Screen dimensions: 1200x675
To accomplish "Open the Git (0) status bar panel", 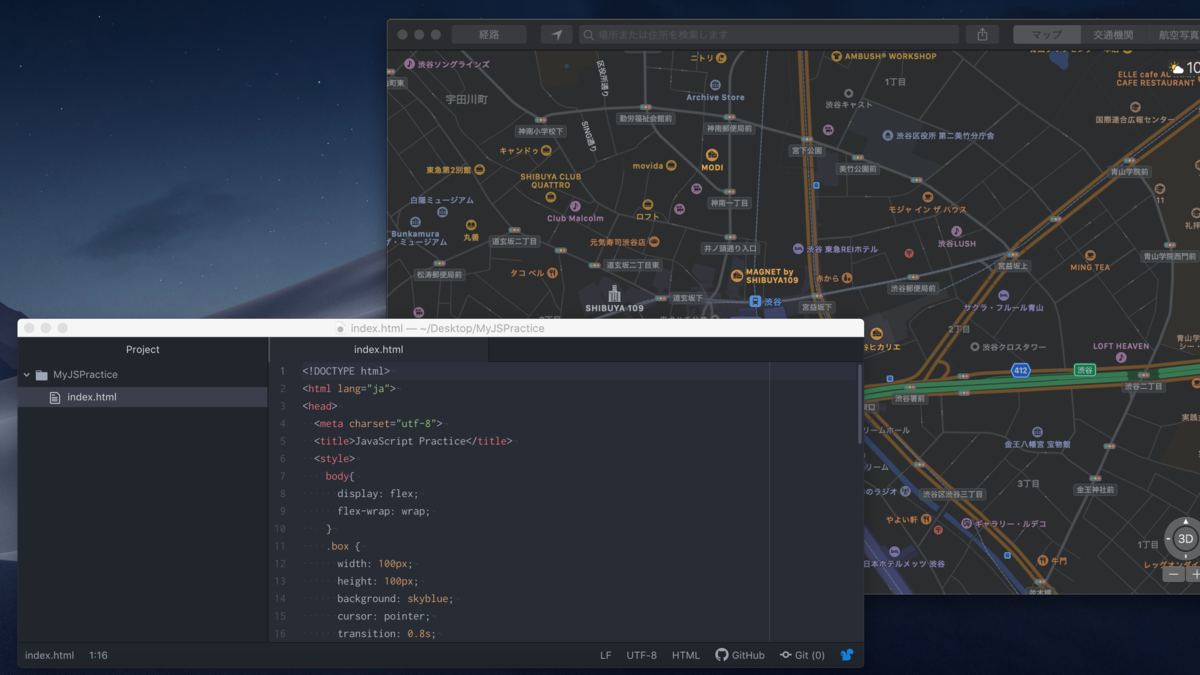I will (x=803, y=655).
